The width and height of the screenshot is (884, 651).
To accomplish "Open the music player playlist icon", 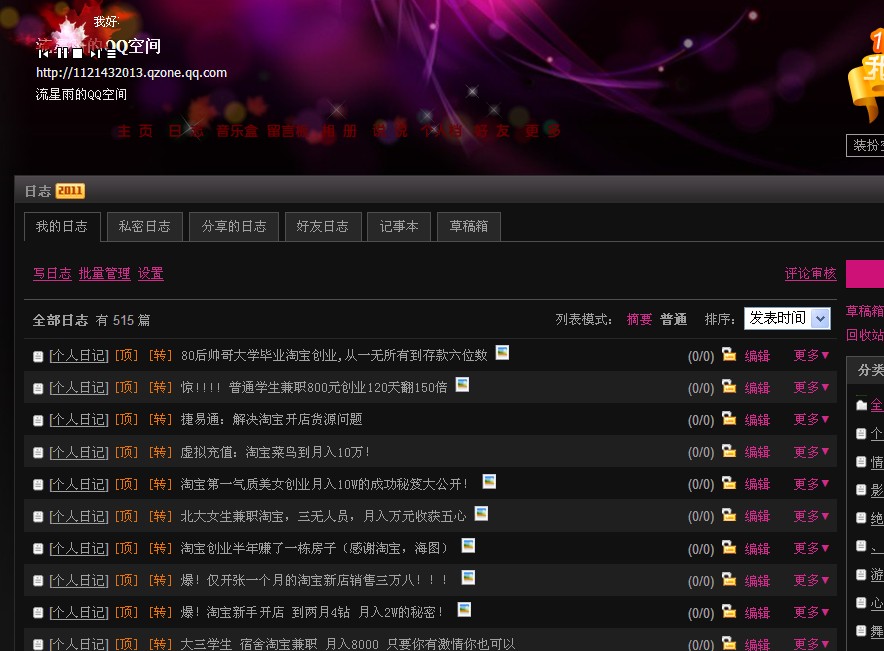I will [x=111, y=53].
